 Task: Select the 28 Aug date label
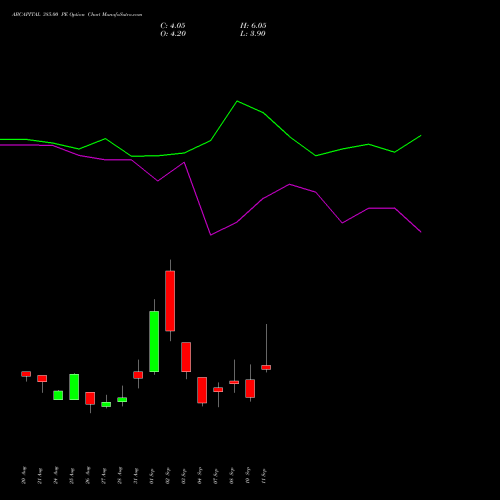click(120, 475)
